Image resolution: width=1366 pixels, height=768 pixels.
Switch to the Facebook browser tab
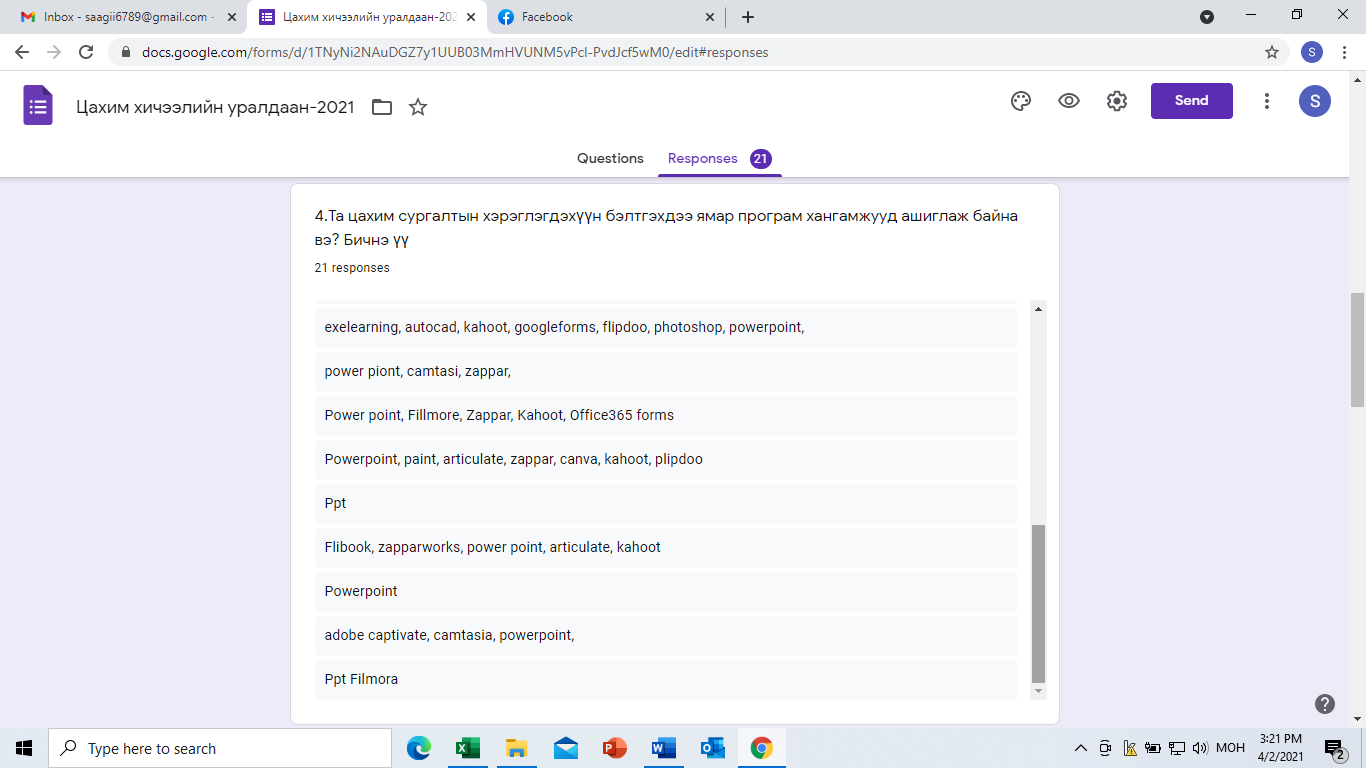click(606, 17)
